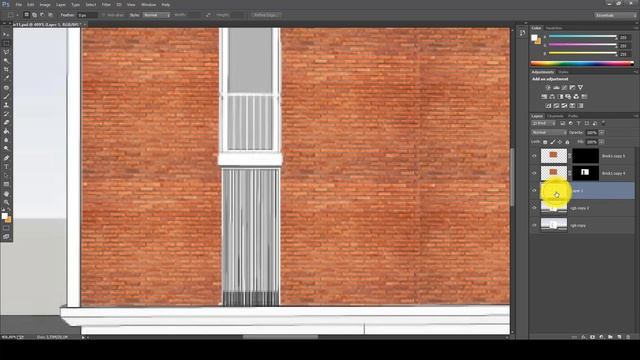Viewport: 640px width, 360px height.
Task: Toggle eye of right copy 2 layer
Action: 534,208
